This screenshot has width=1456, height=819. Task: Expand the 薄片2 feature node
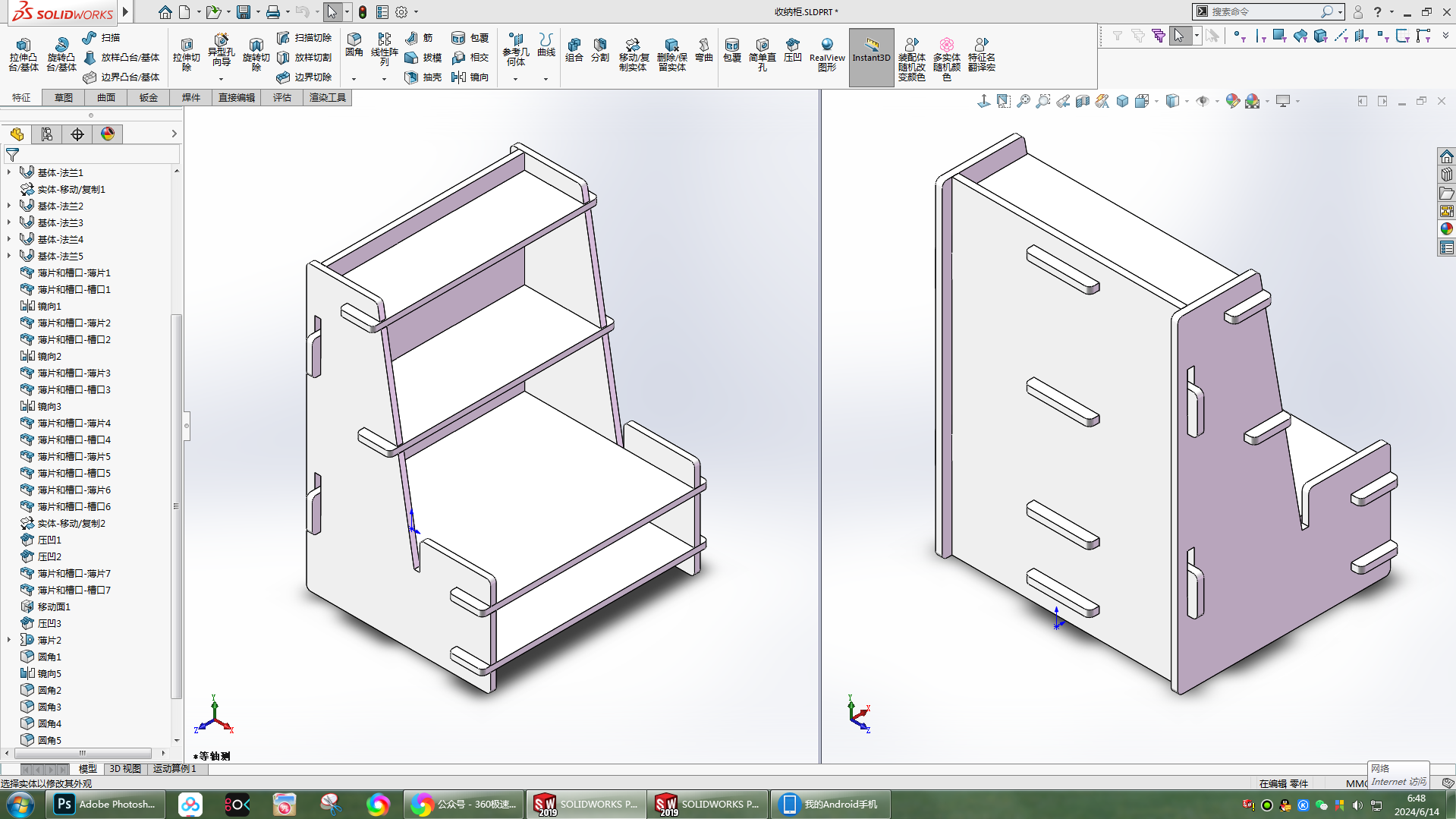[x=9, y=640]
